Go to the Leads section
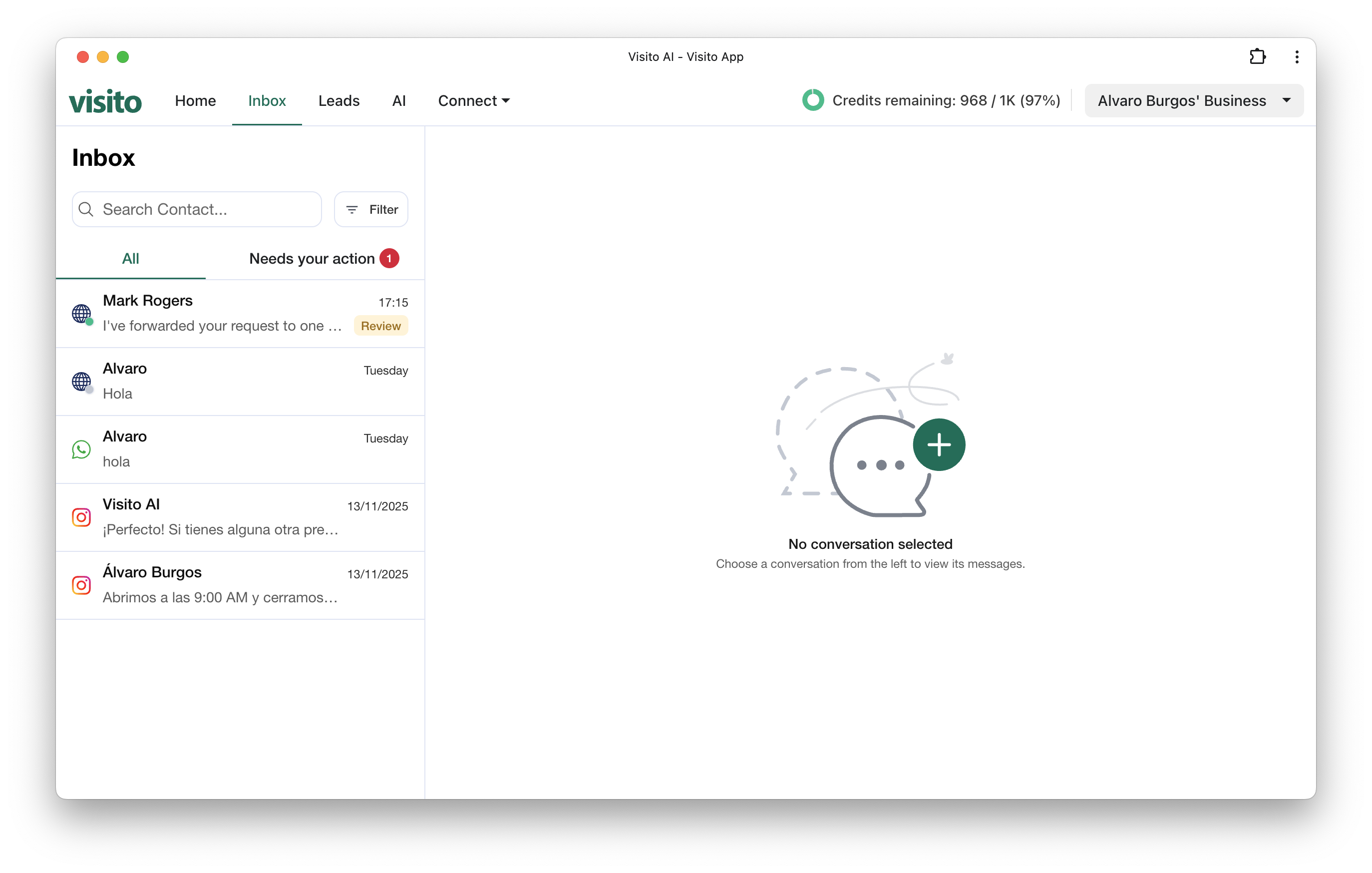This screenshot has height=873, width=1372. 339,100
